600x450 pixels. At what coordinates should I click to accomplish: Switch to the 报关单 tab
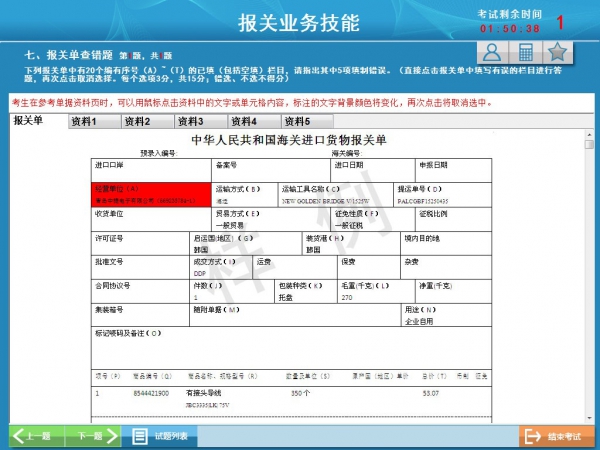click(x=29, y=121)
